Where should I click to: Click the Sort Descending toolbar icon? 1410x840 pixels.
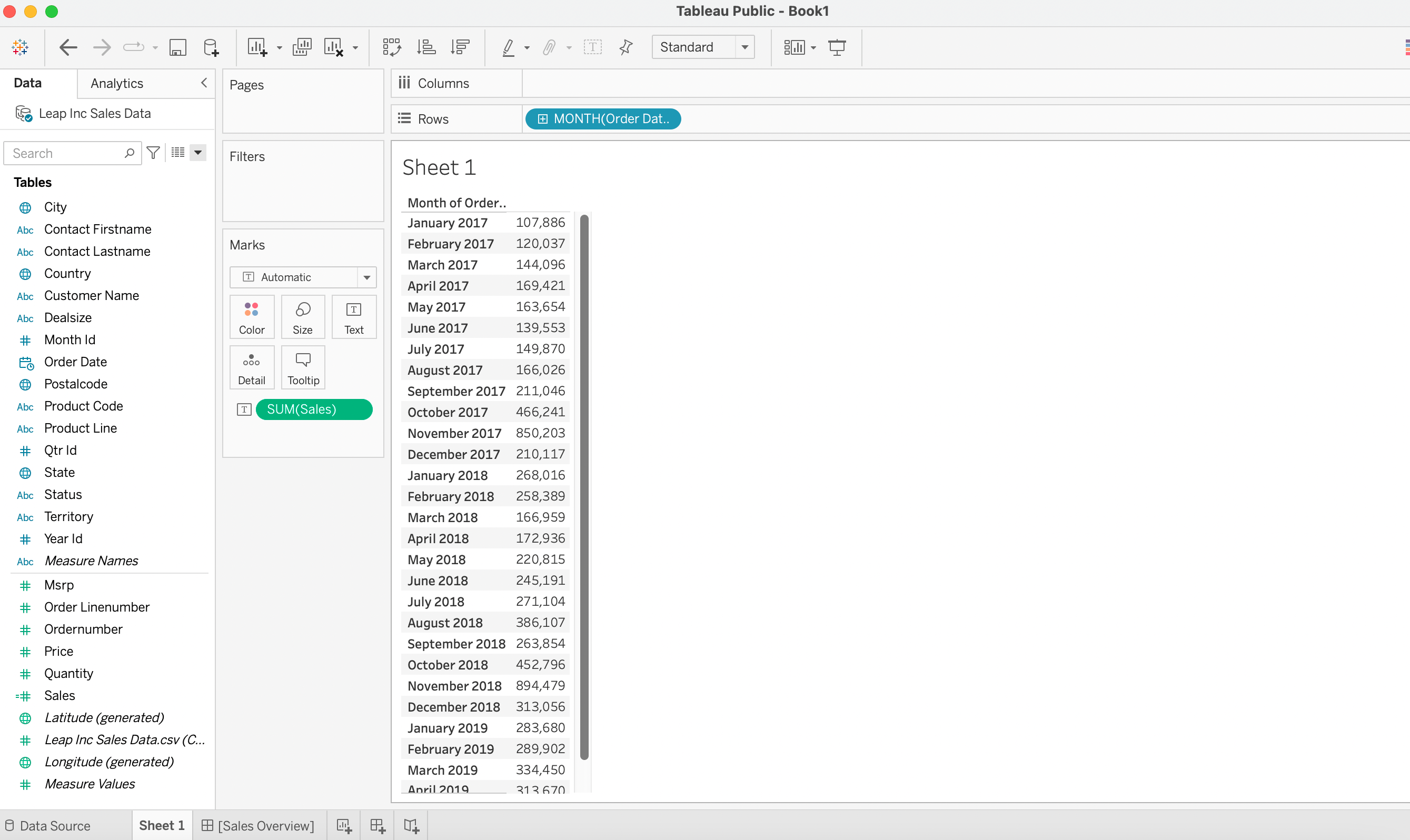(x=460, y=47)
